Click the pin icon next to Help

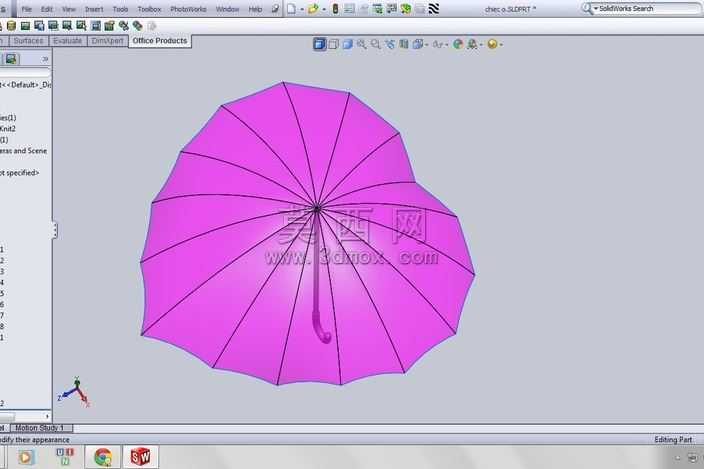275,9
